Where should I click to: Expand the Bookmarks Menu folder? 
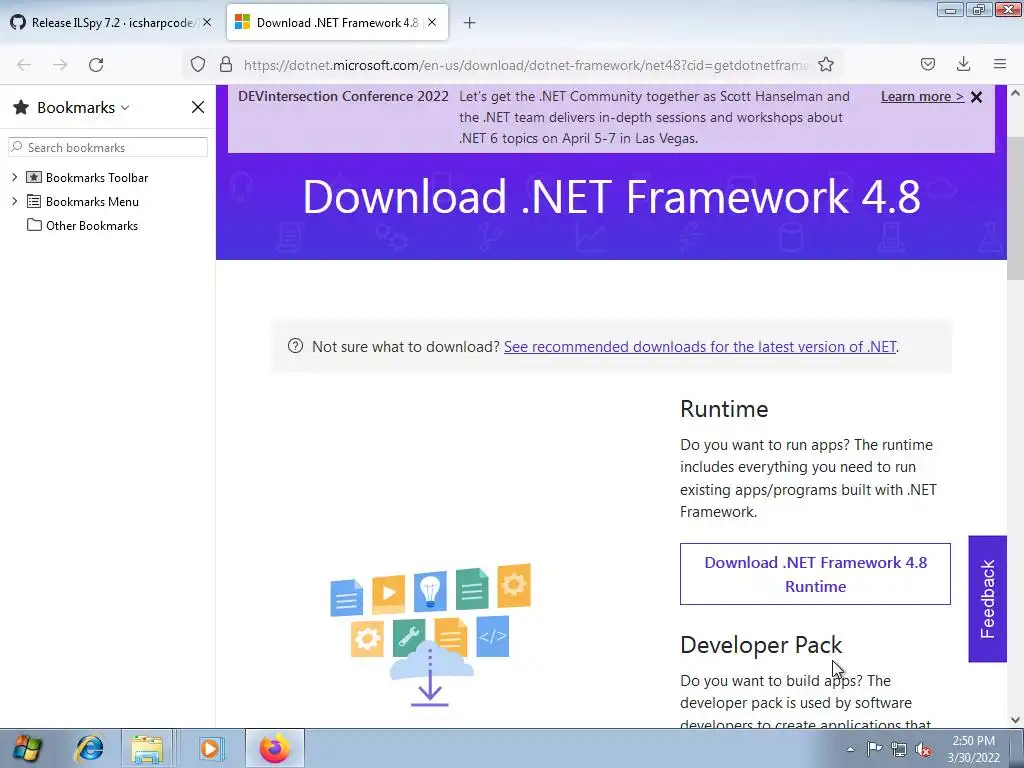(14, 201)
